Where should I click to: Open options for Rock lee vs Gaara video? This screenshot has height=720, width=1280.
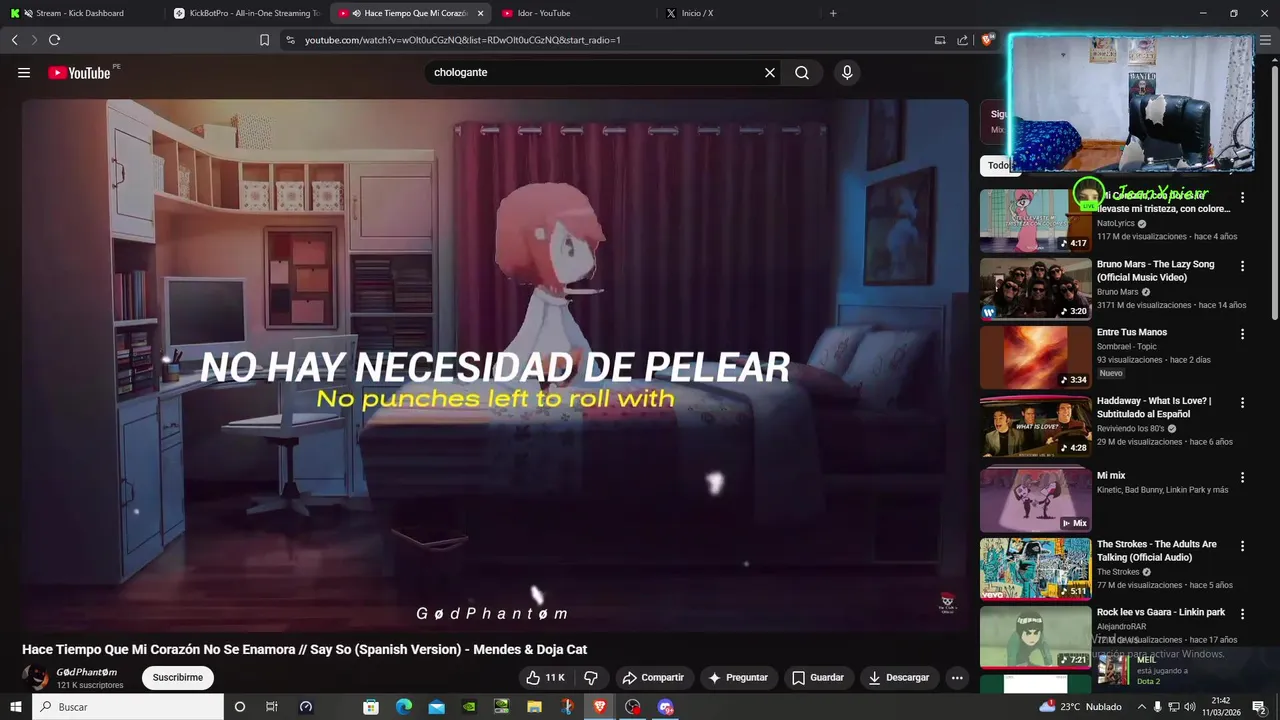tap(1243, 614)
